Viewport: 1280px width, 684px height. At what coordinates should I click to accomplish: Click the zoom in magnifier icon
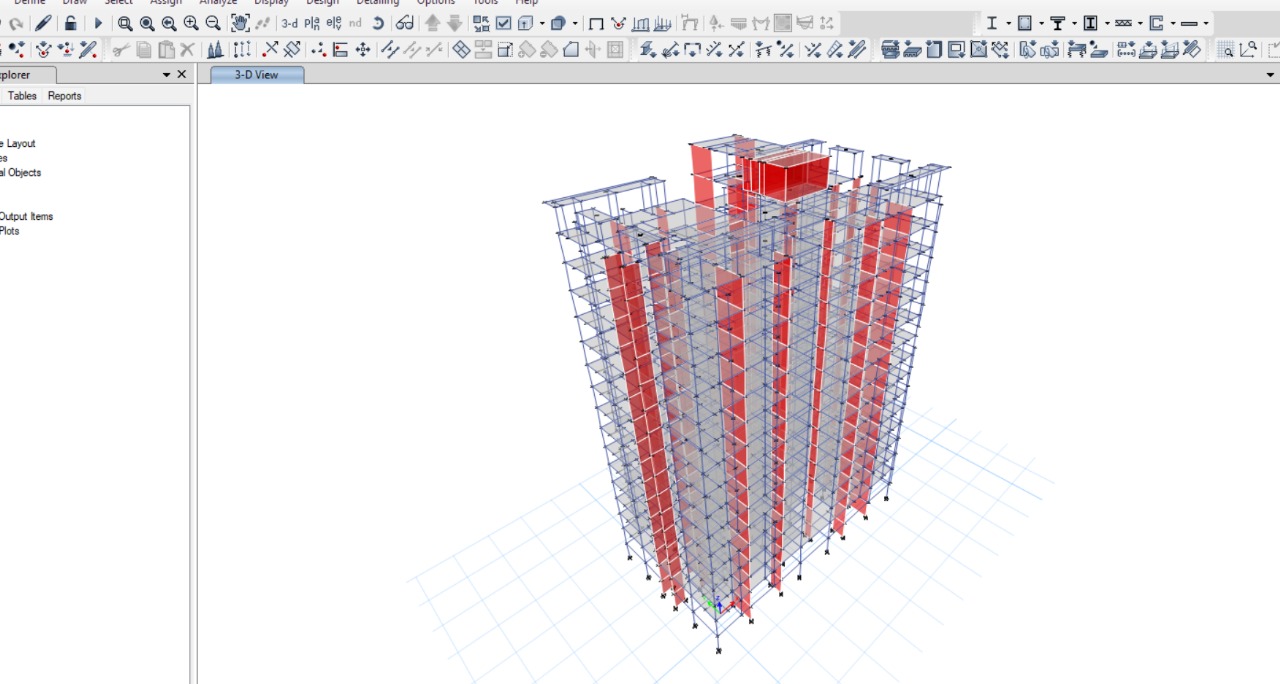tap(191, 23)
